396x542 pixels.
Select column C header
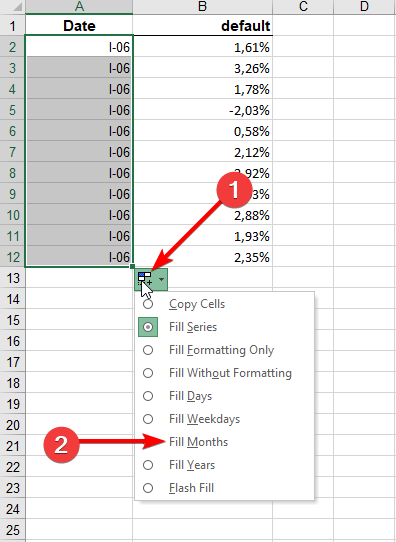click(x=303, y=6)
